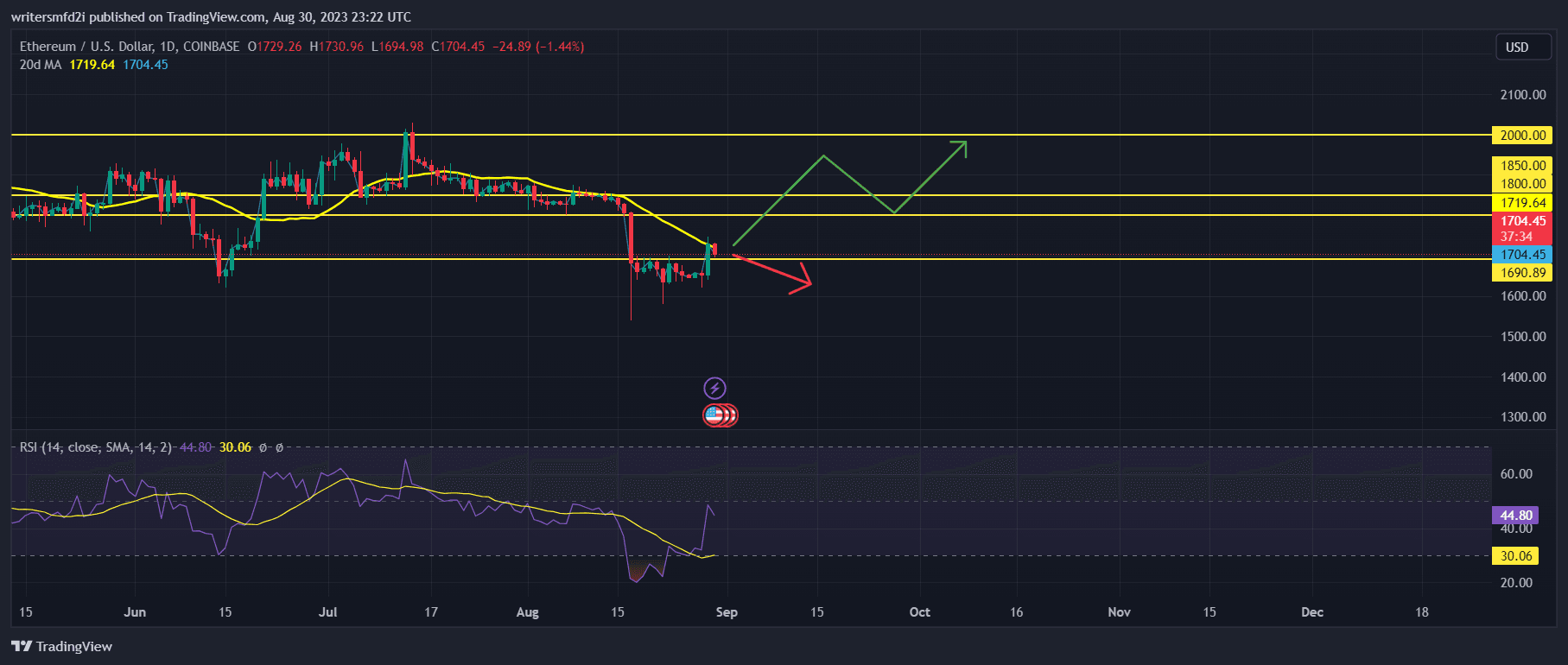Click the US flag economic event icon

pyautogui.click(x=714, y=415)
